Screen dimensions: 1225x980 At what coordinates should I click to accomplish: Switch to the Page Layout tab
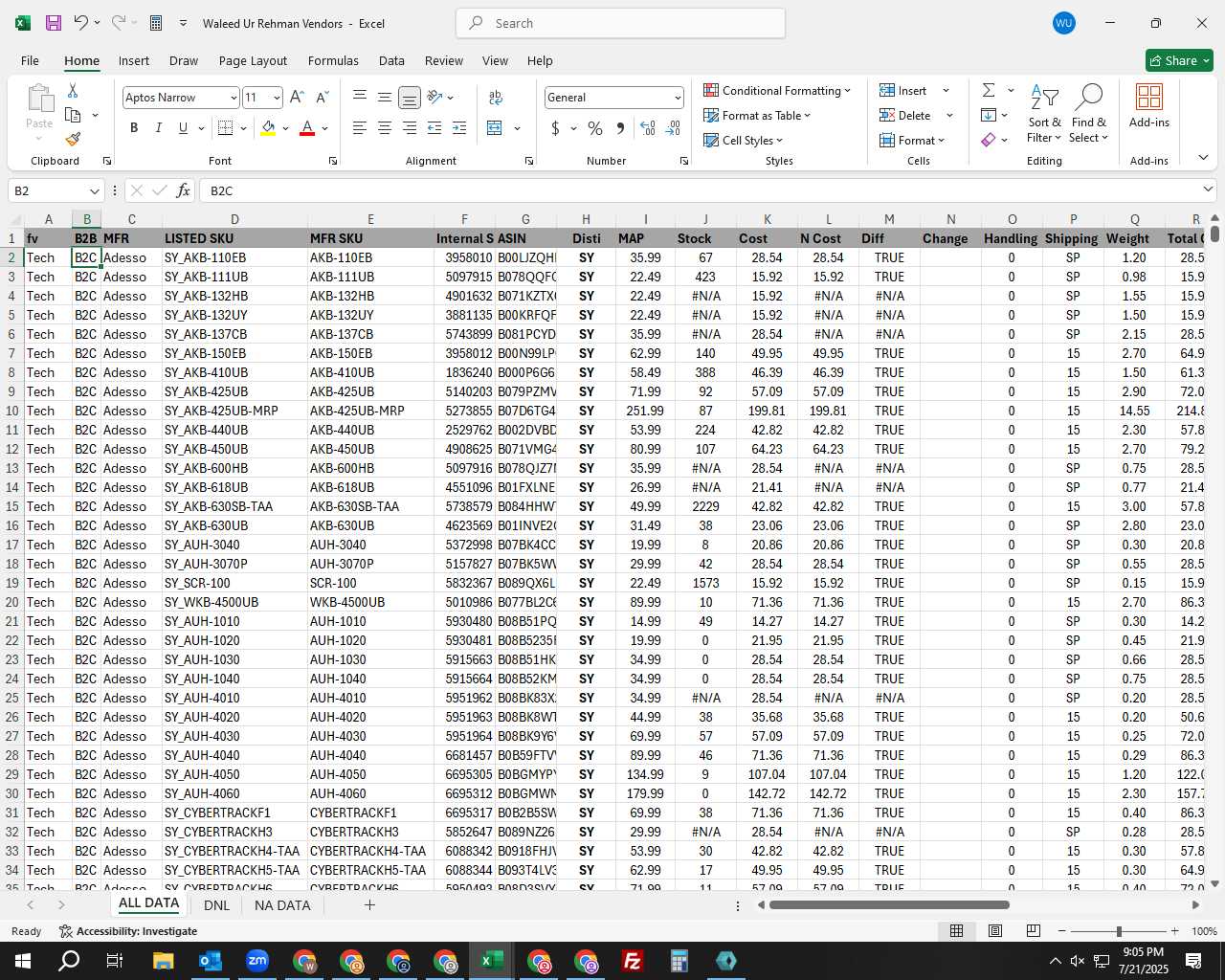[253, 60]
